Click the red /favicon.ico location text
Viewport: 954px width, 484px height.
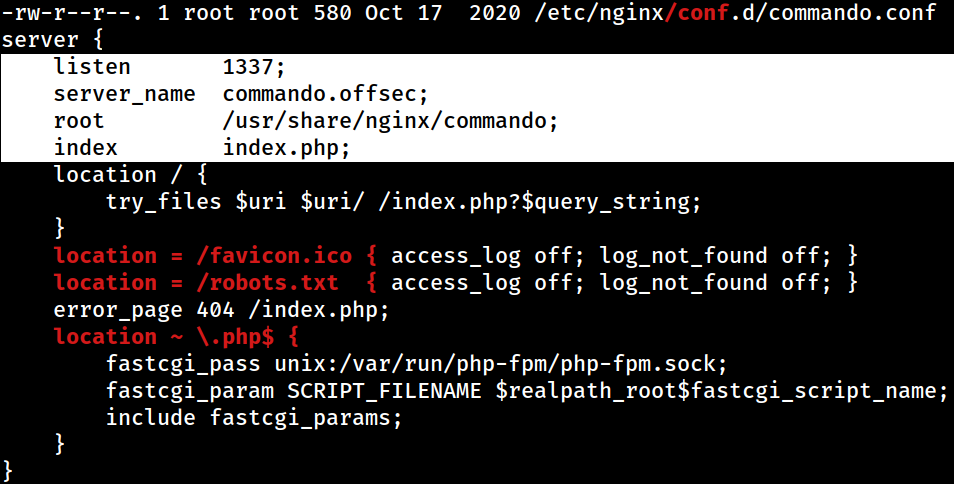point(274,255)
